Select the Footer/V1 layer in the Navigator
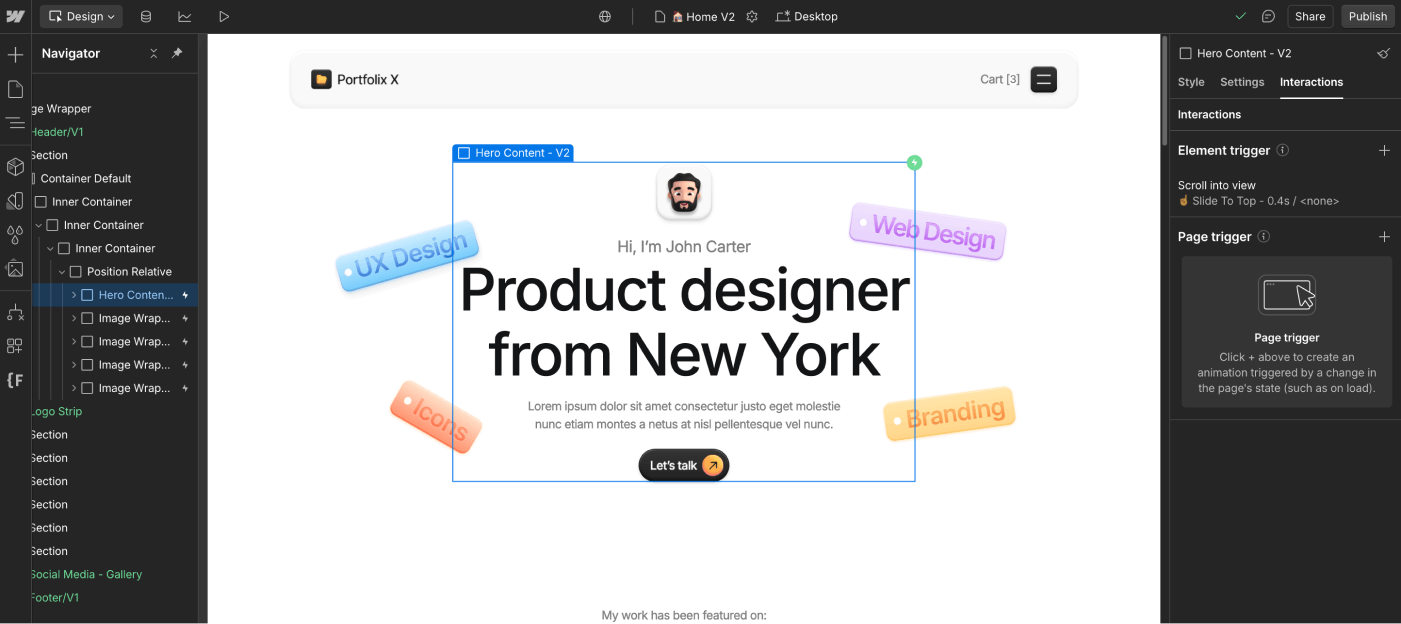Screen dimensions: 1401x624 pyautogui.click(x=55, y=597)
